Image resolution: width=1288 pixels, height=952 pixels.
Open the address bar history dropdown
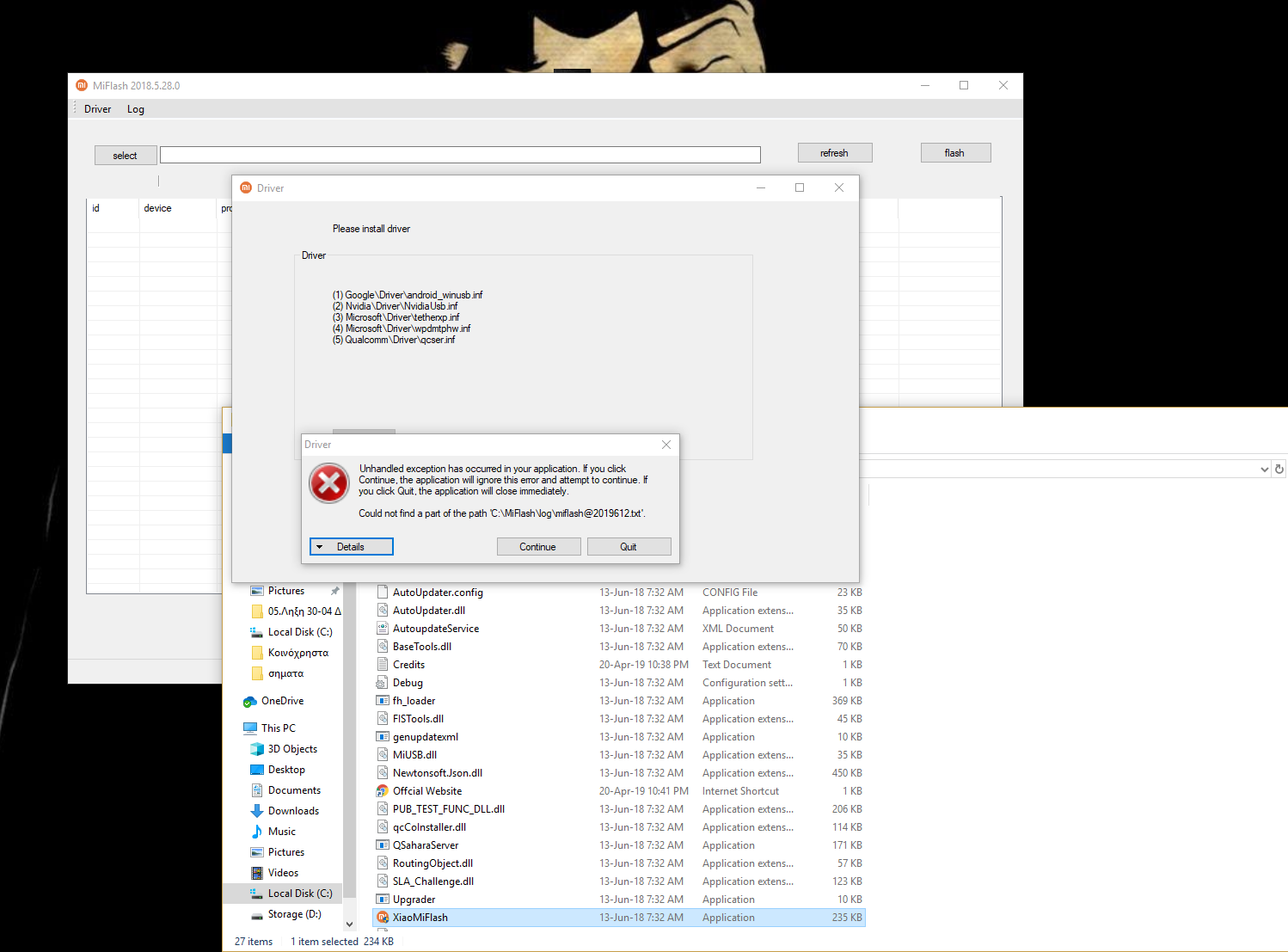1264,470
